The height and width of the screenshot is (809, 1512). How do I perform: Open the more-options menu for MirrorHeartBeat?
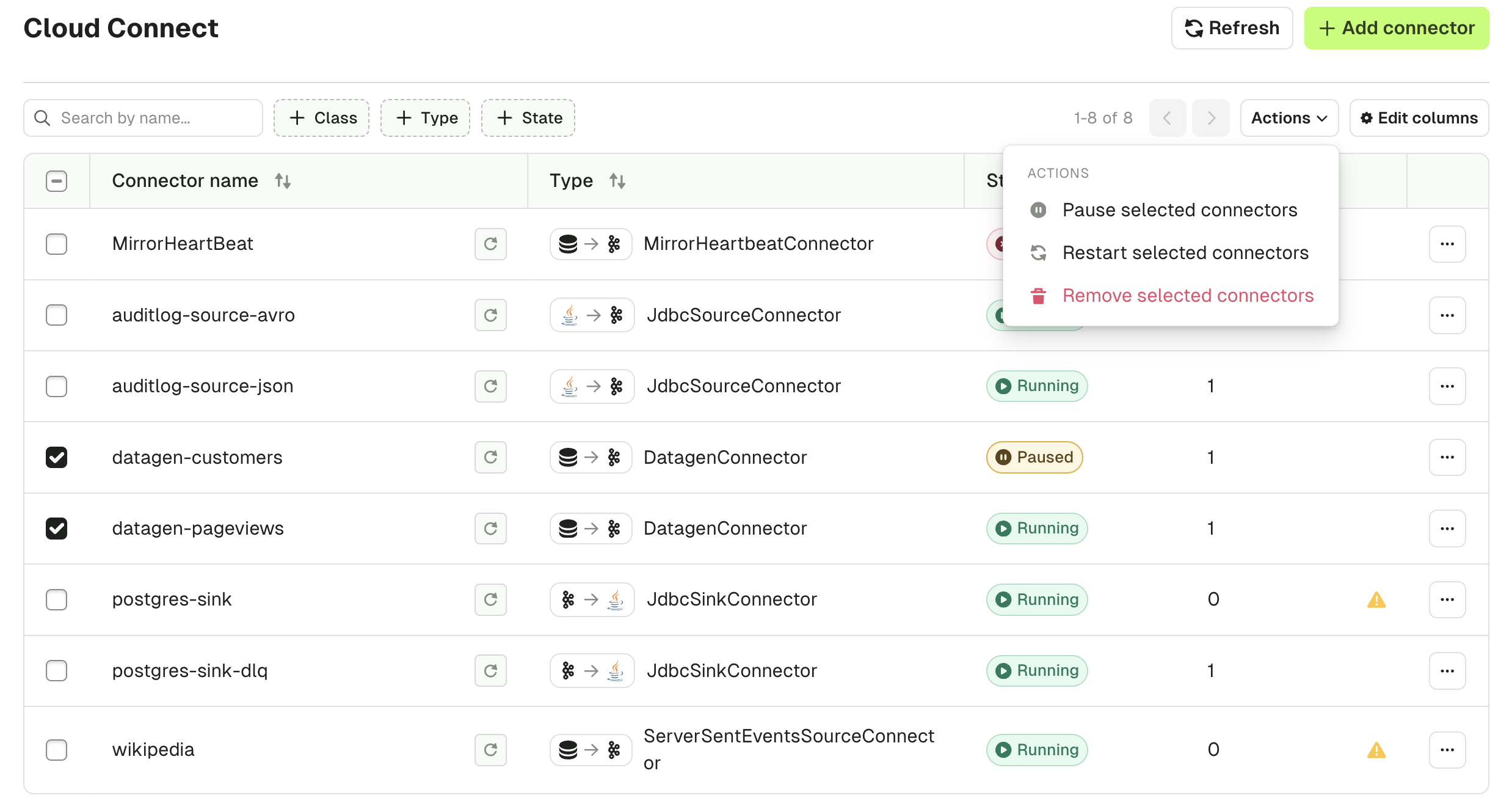pos(1447,244)
